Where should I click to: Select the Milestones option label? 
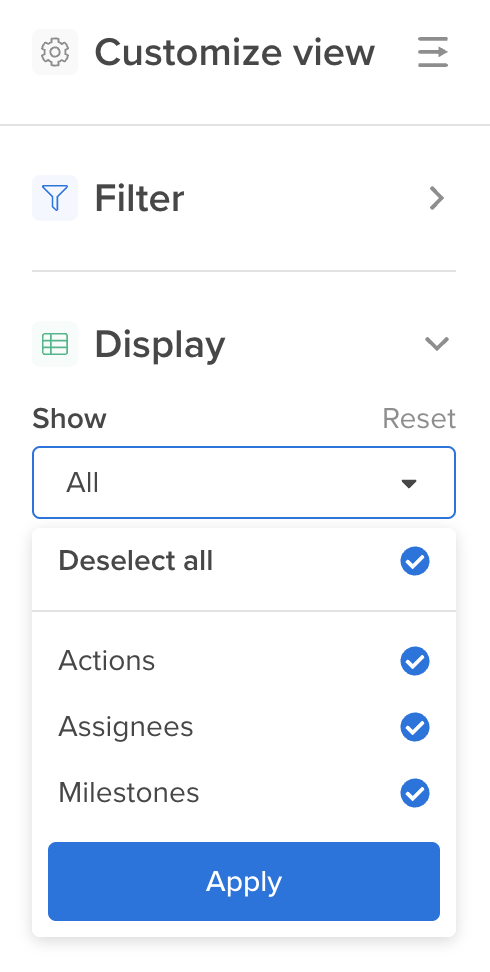[129, 793]
